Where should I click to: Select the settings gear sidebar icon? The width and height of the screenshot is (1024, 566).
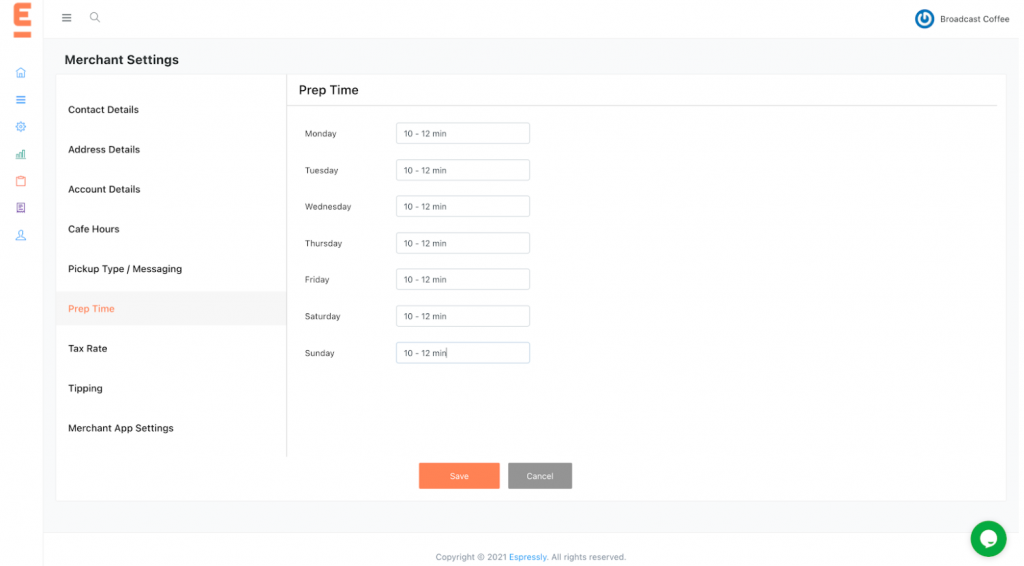[x=21, y=127]
